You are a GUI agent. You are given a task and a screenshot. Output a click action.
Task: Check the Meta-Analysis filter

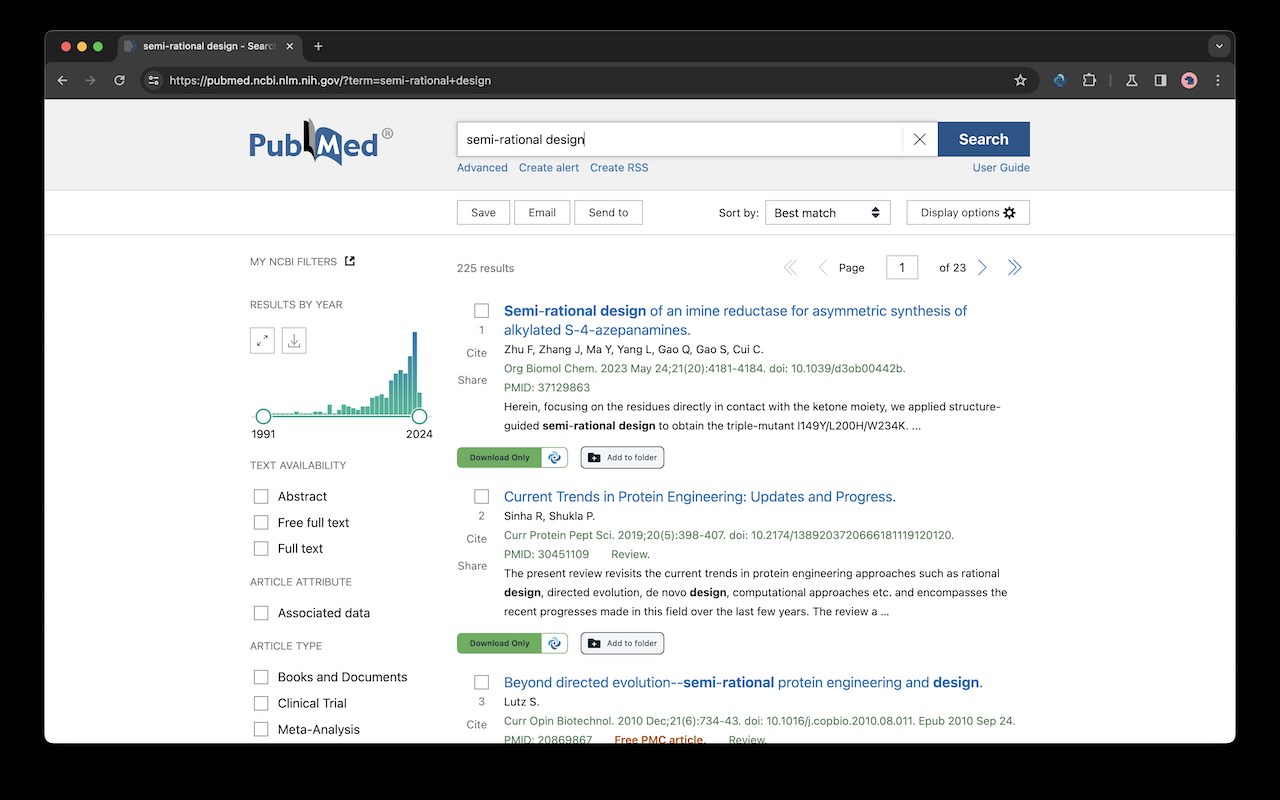pos(261,729)
